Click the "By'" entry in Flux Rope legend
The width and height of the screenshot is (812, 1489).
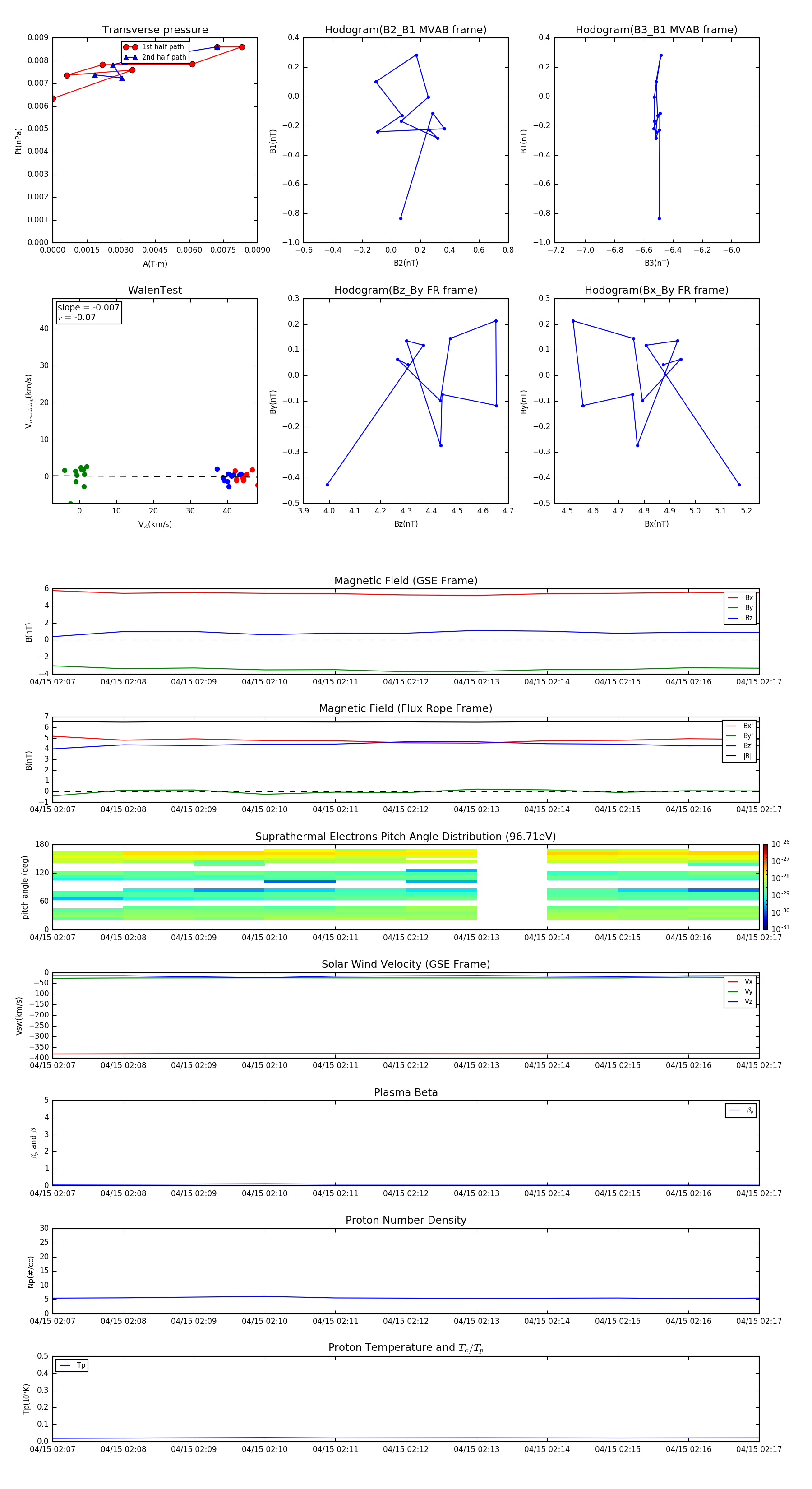point(740,736)
